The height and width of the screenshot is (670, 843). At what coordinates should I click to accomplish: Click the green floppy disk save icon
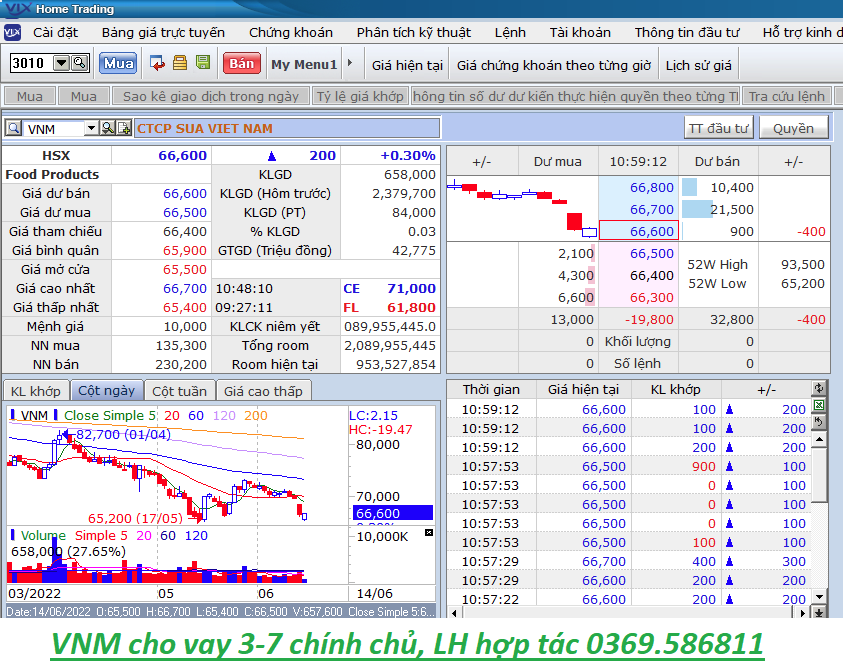(203, 62)
